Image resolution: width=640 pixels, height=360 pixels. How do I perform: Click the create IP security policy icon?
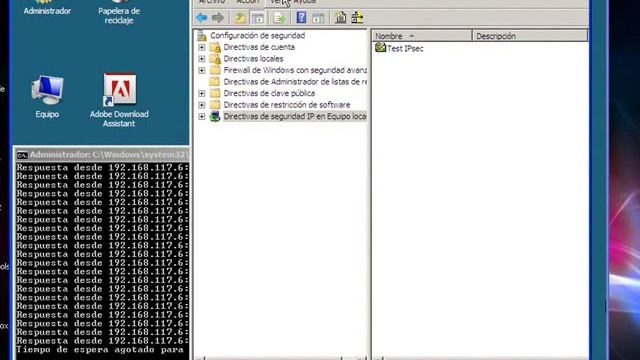click(340, 18)
